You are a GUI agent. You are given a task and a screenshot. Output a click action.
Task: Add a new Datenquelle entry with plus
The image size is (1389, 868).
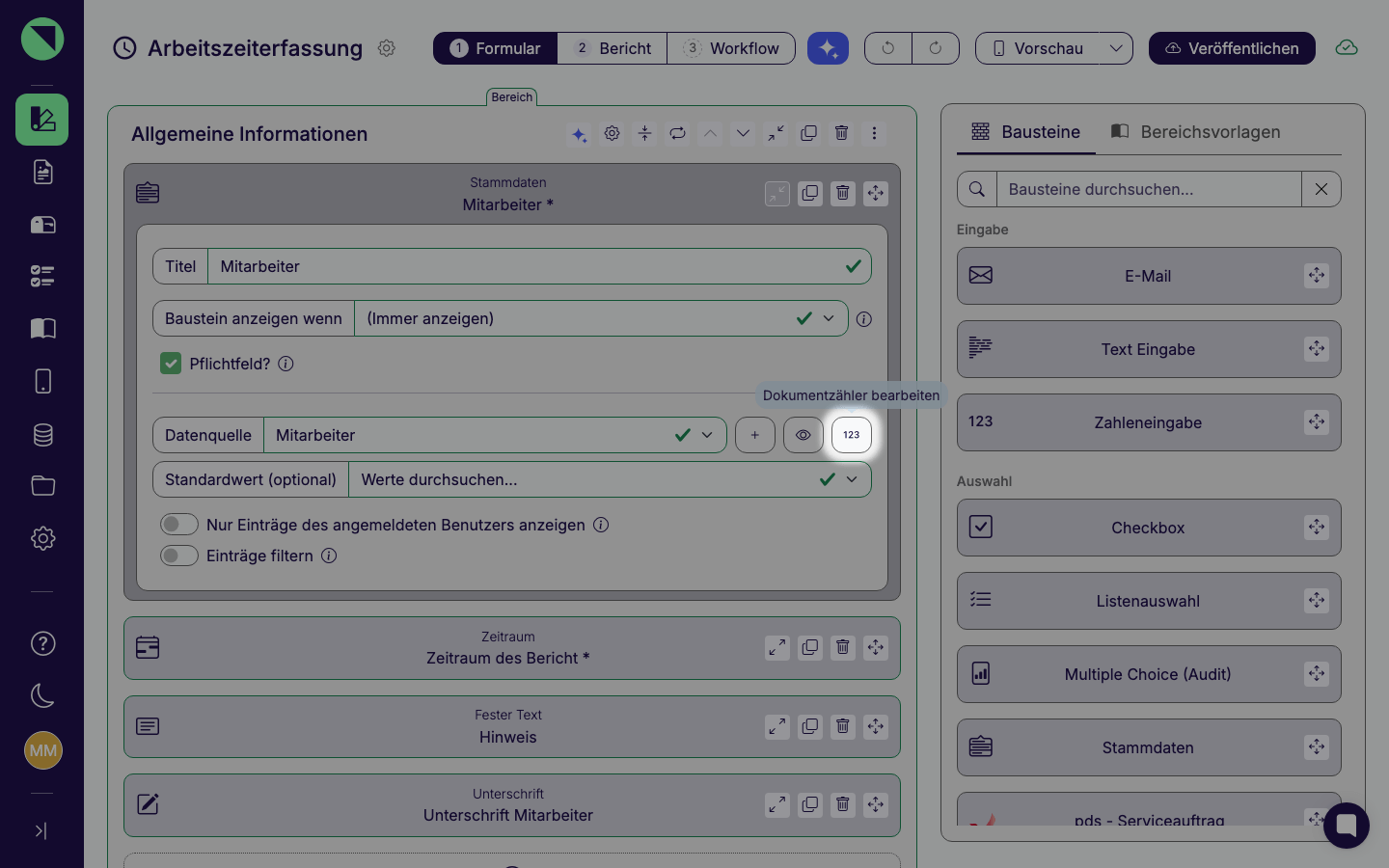754,435
